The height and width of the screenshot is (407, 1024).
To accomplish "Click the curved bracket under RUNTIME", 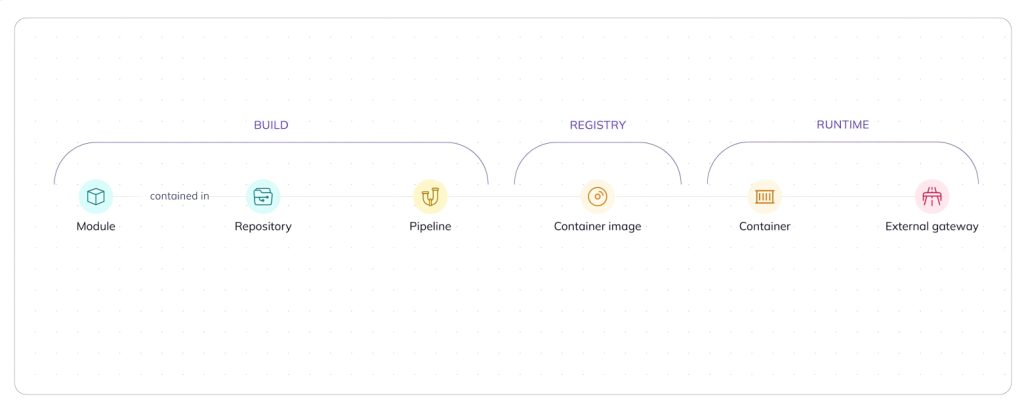I will tap(843, 143).
